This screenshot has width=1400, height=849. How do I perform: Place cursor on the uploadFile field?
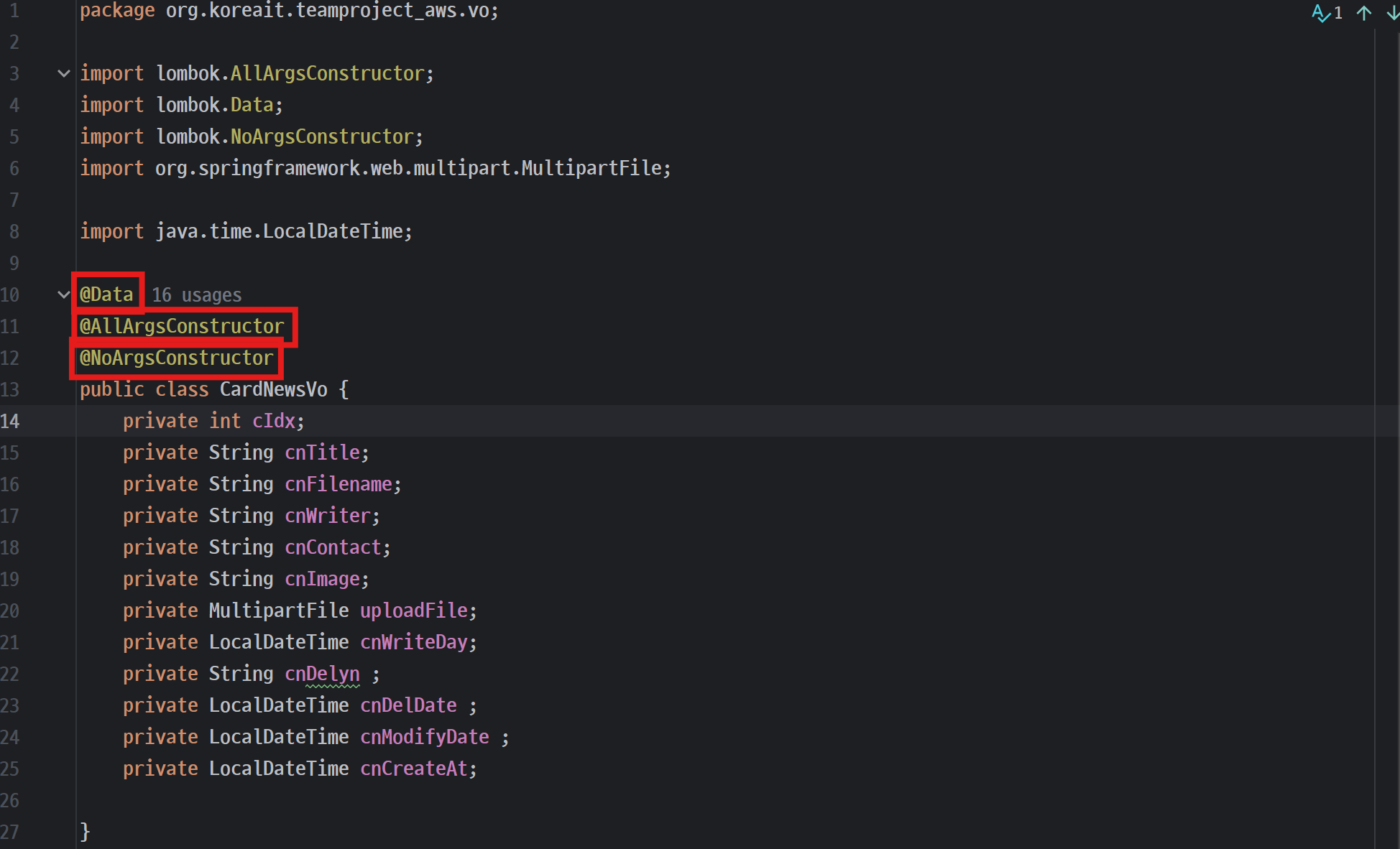point(413,611)
